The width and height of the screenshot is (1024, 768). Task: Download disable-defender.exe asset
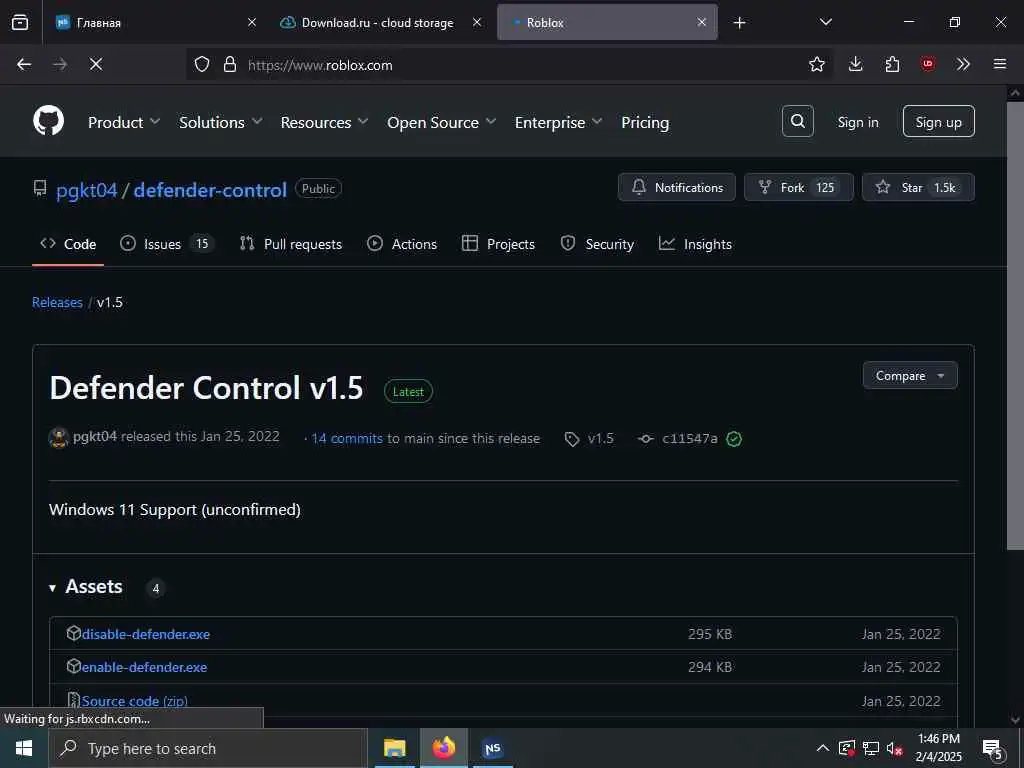146,634
